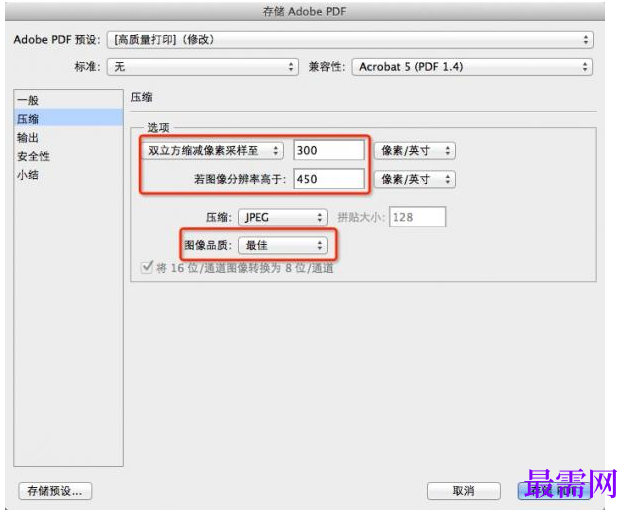Toggle 将 16 位/通道图像转换为 8 位/通道 checkbox

pos(146,267)
